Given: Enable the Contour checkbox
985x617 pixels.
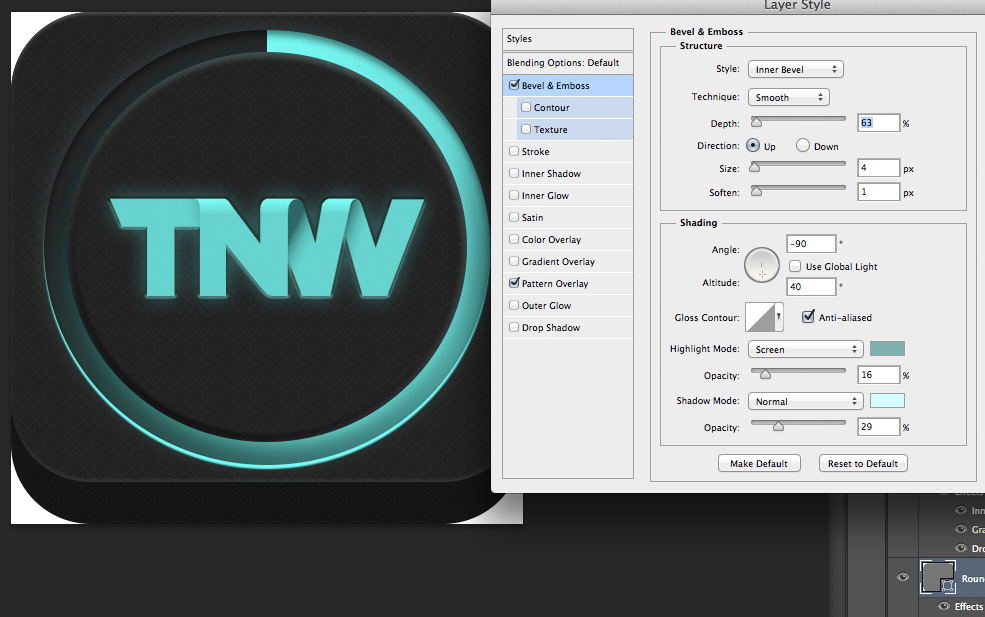Looking at the screenshot, I should click(x=526, y=107).
